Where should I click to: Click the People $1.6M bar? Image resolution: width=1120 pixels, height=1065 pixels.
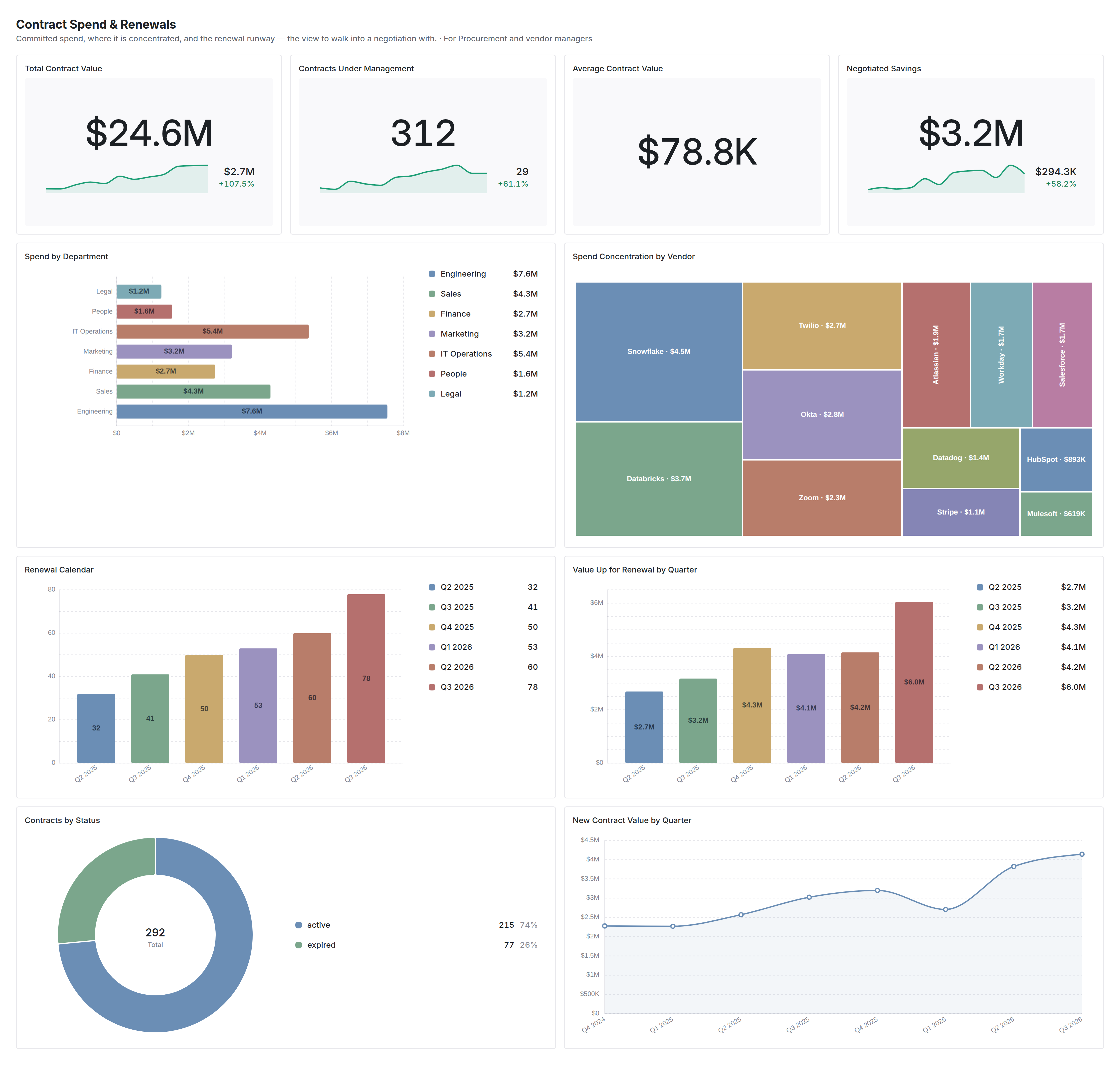144,311
